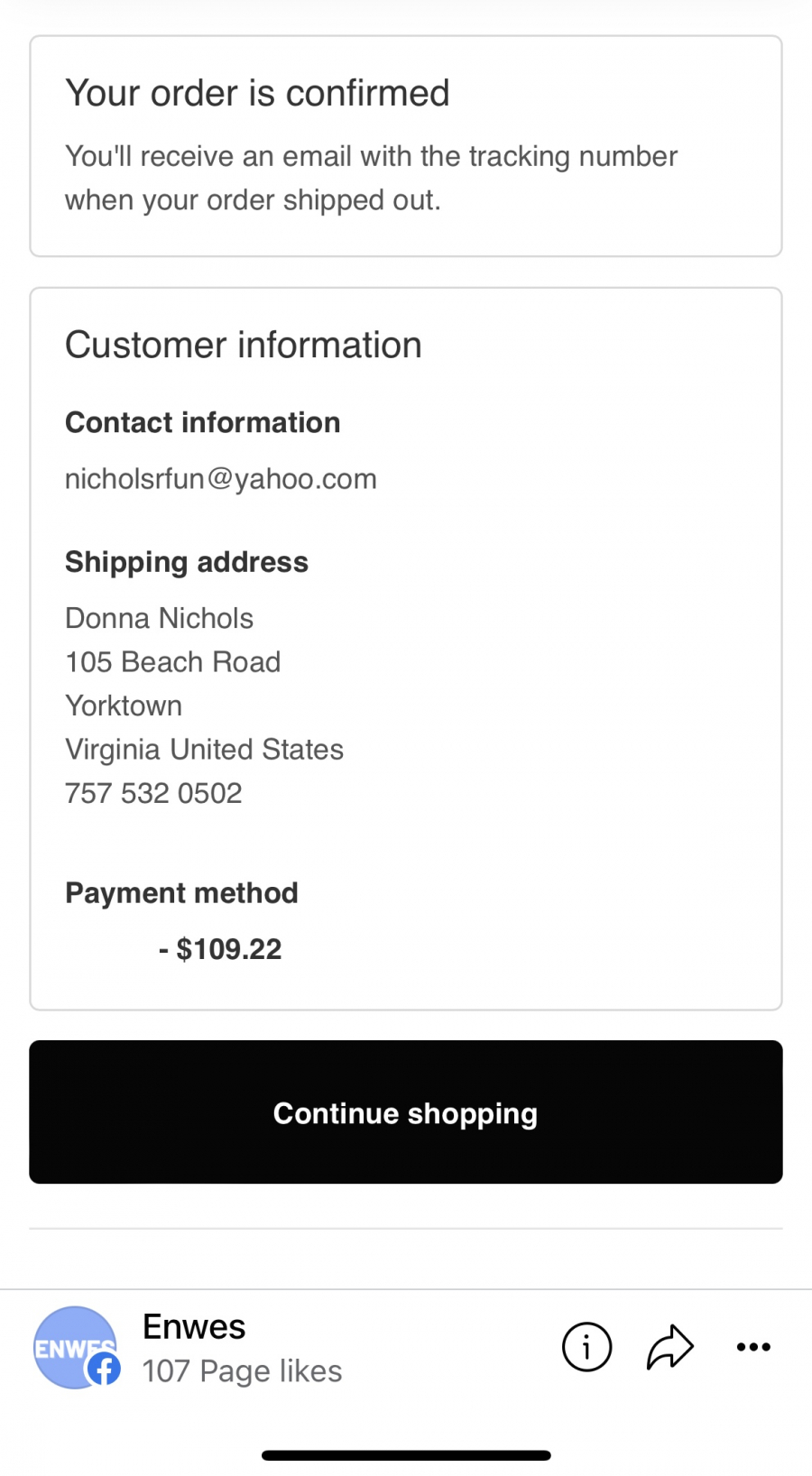Tap the Facebook badge on Enwes avatar

coord(103,1370)
